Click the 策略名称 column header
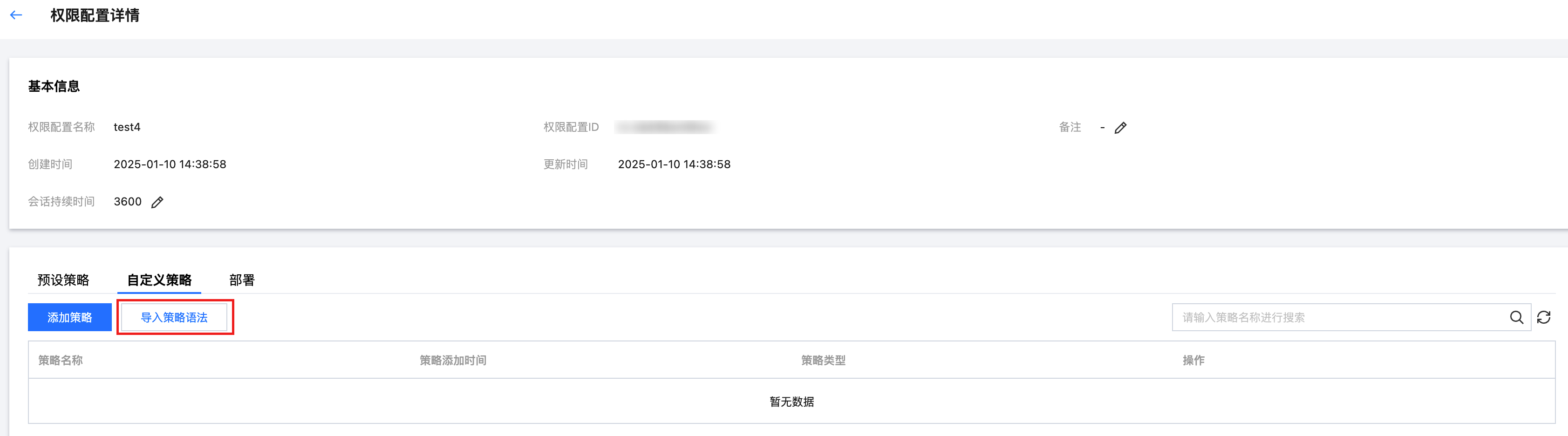The image size is (1568, 436). [x=60, y=361]
